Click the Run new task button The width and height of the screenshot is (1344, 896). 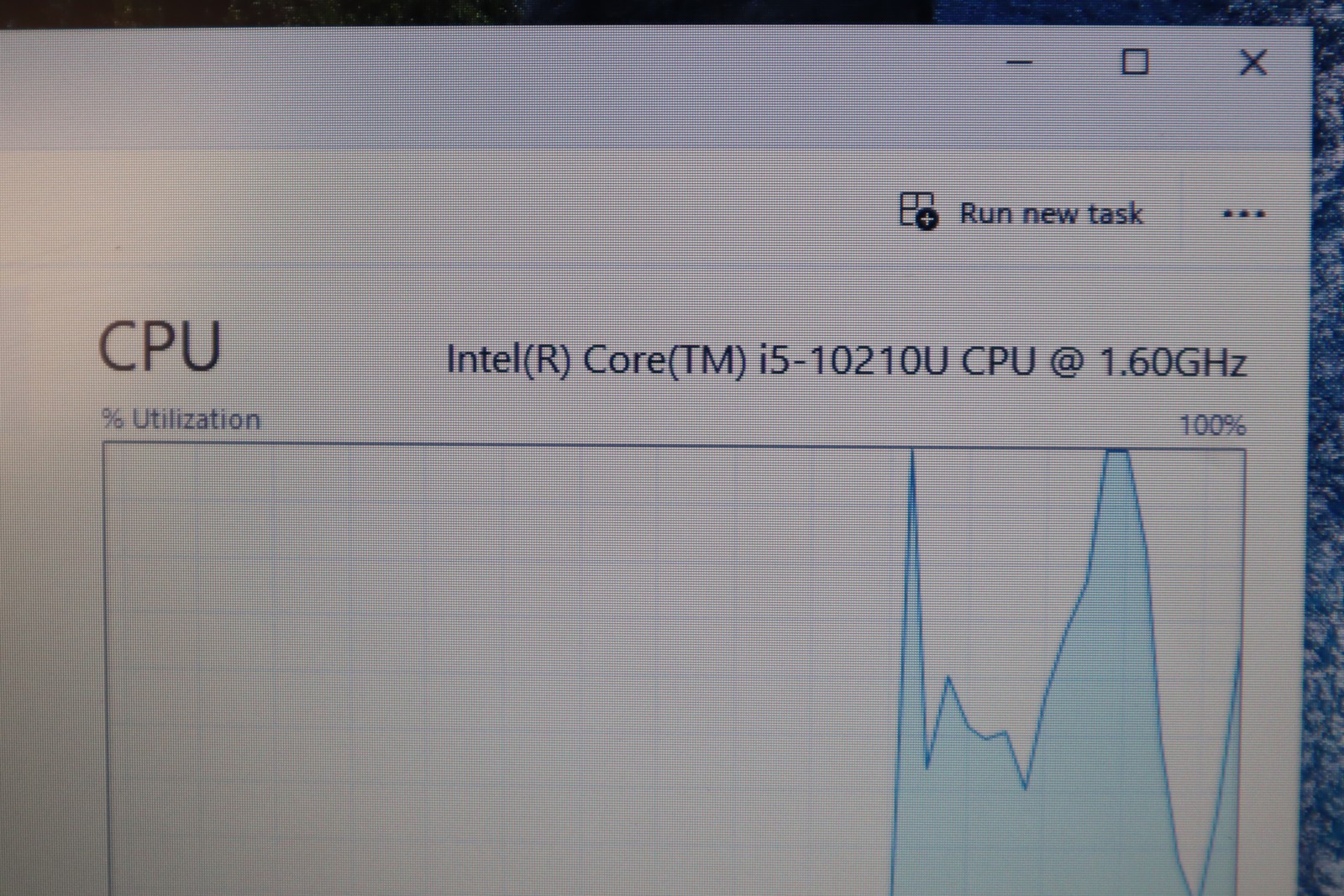[x=1021, y=212]
